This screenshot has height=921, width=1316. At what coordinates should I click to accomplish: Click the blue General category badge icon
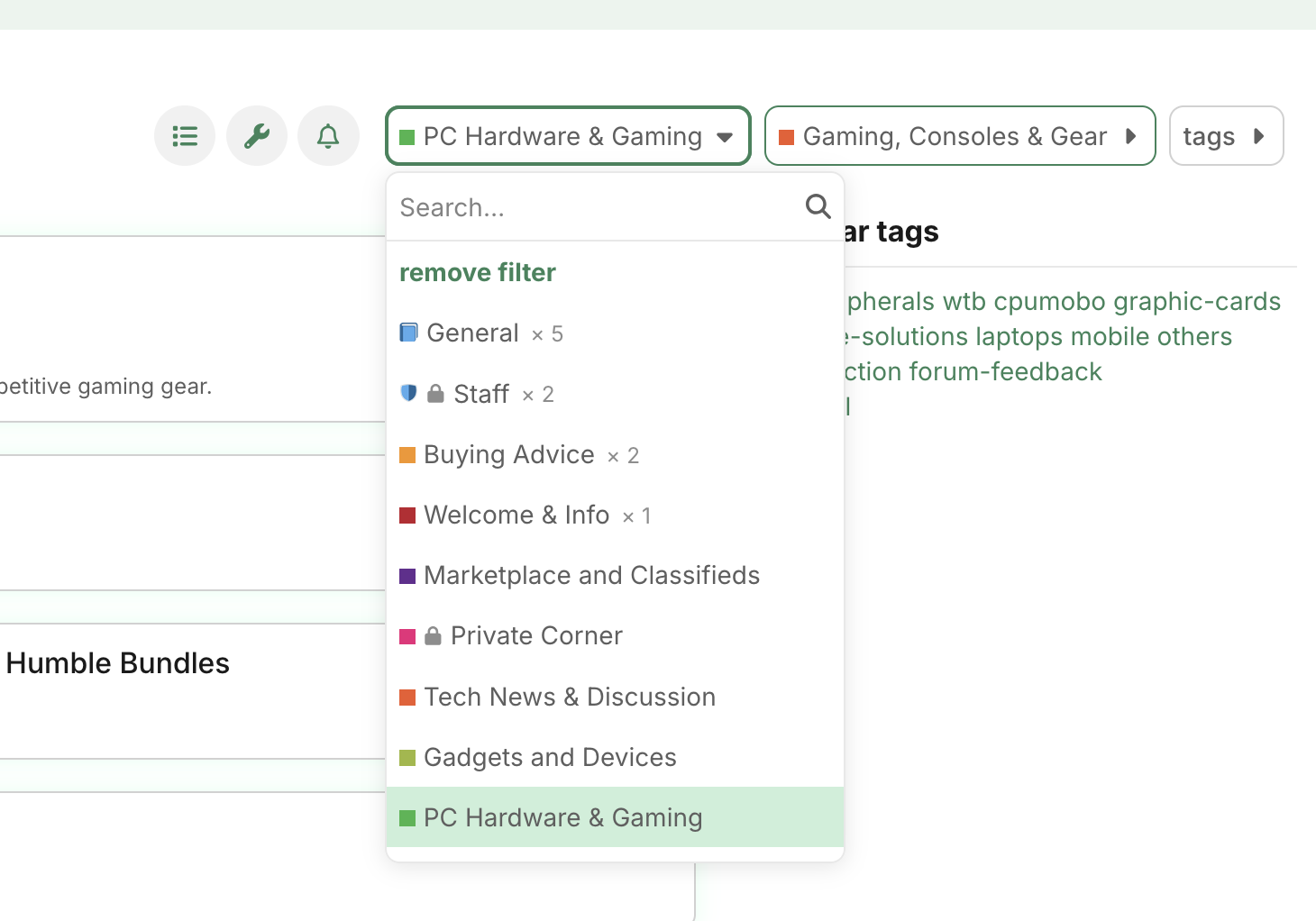coord(408,333)
